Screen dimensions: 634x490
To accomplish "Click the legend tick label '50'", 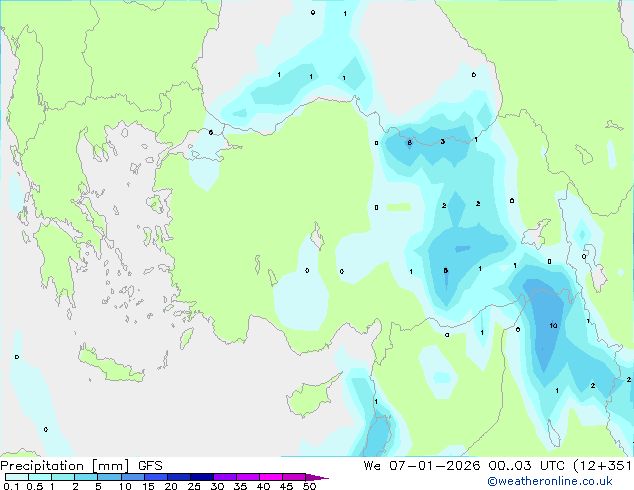I will coord(310,486).
